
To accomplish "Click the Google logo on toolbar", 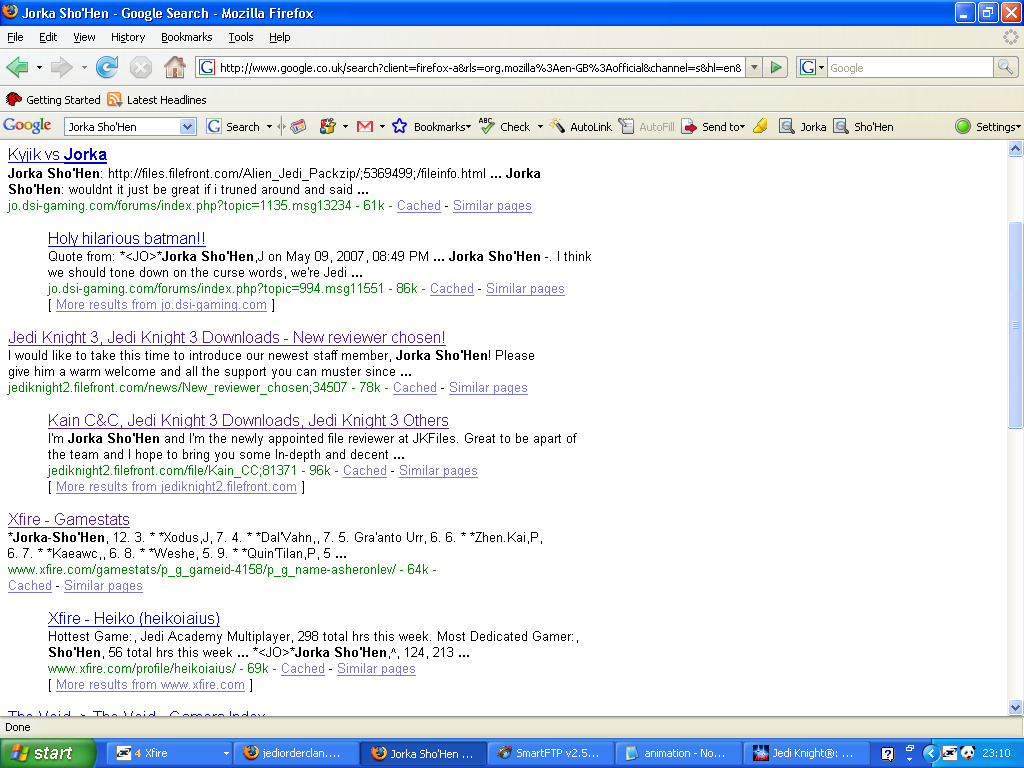I will (27, 125).
